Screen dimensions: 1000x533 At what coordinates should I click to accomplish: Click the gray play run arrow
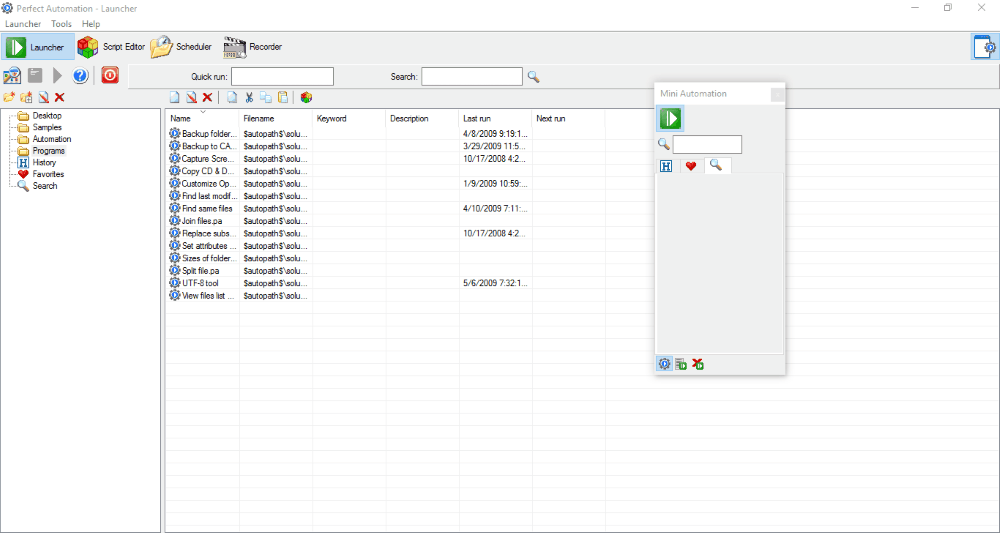point(57,76)
